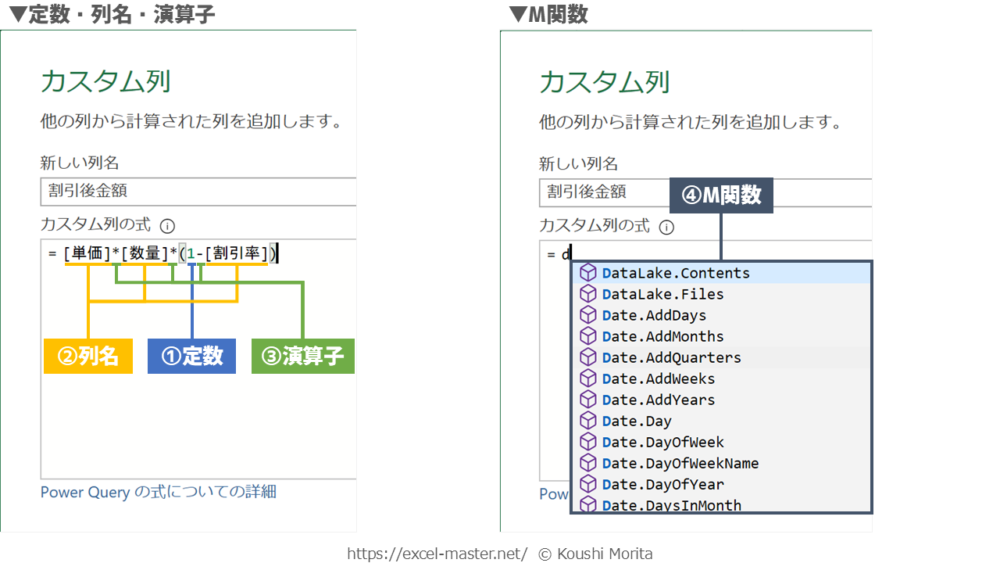Image resolution: width=1000 pixels, height=563 pixels.
Task: Pick Date.AddWeeks from the function suggestions
Action: click(658, 378)
